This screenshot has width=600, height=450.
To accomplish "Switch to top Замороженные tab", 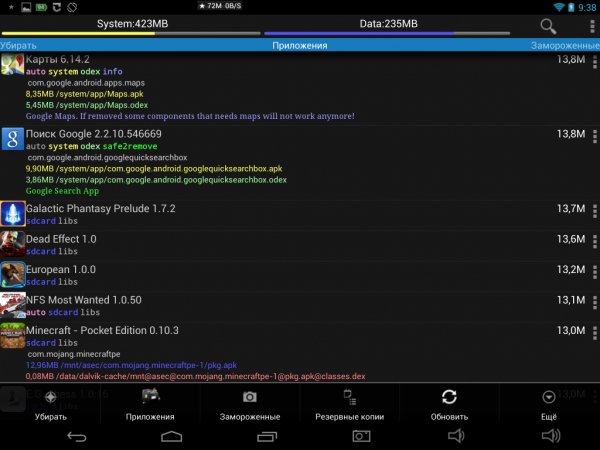I will [x=565, y=46].
